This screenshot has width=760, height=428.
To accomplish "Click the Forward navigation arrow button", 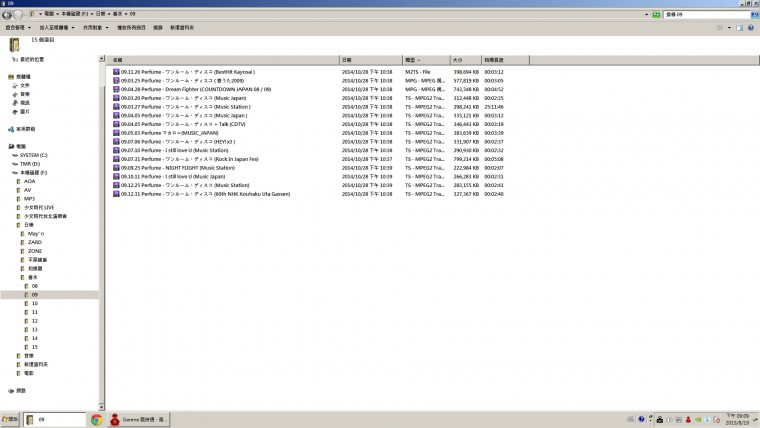I will (x=18, y=15).
